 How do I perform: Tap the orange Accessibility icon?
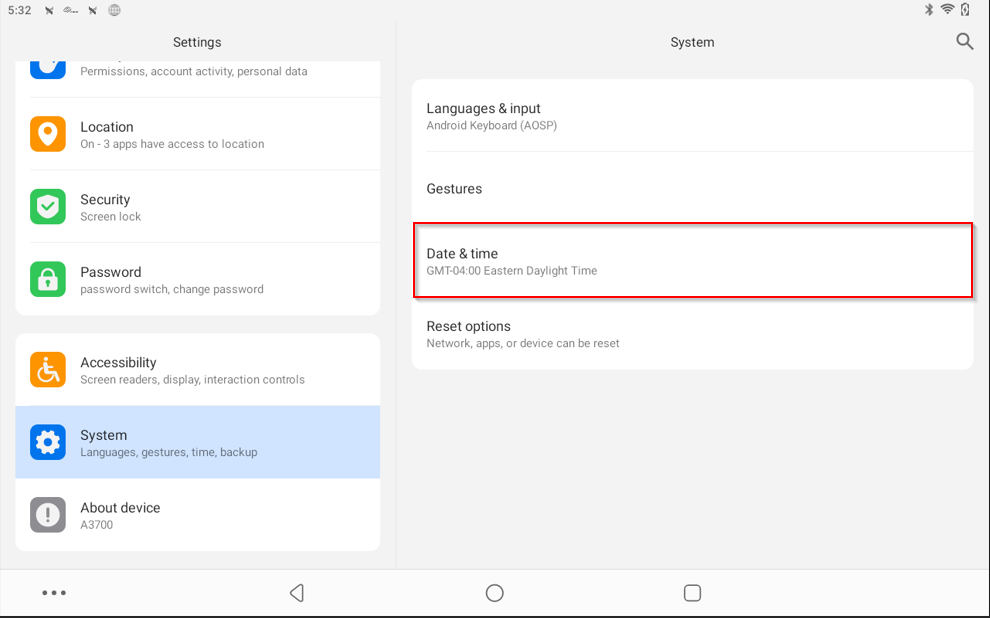pos(48,370)
